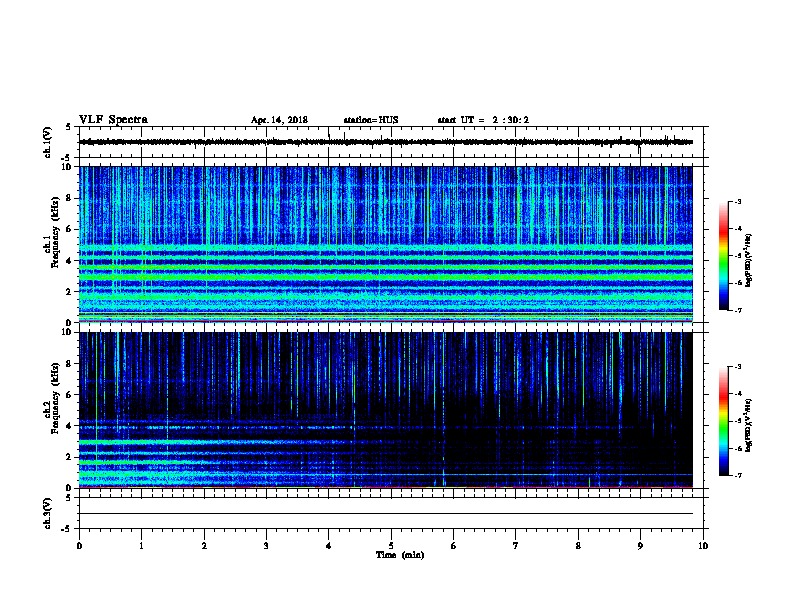
Task: Click the flat ch.3 waveform line
Action: pyautogui.click(x=386, y=514)
